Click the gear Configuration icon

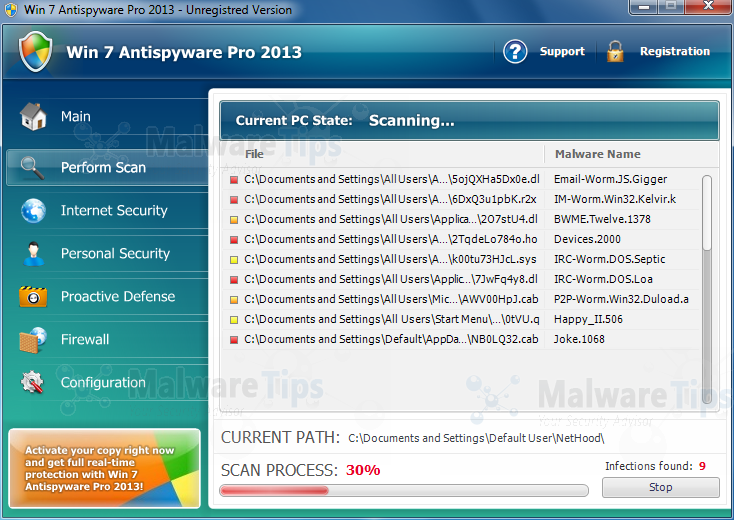click(32, 382)
